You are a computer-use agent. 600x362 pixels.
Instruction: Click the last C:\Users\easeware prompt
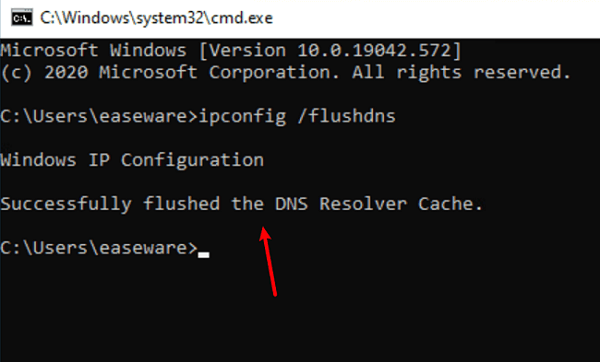click(99, 248)
